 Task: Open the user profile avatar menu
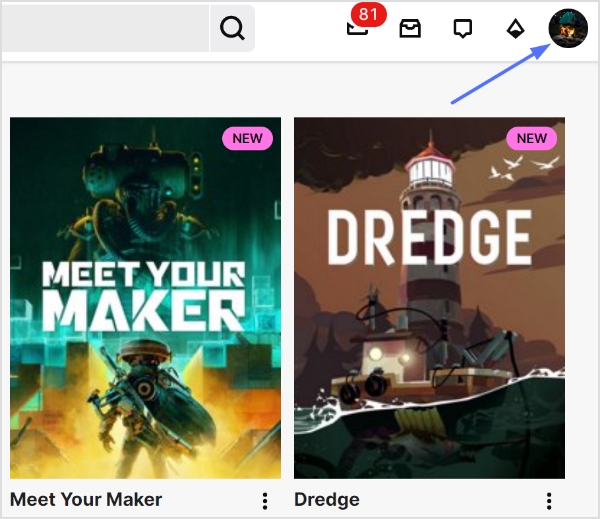[x=568, y=28]
